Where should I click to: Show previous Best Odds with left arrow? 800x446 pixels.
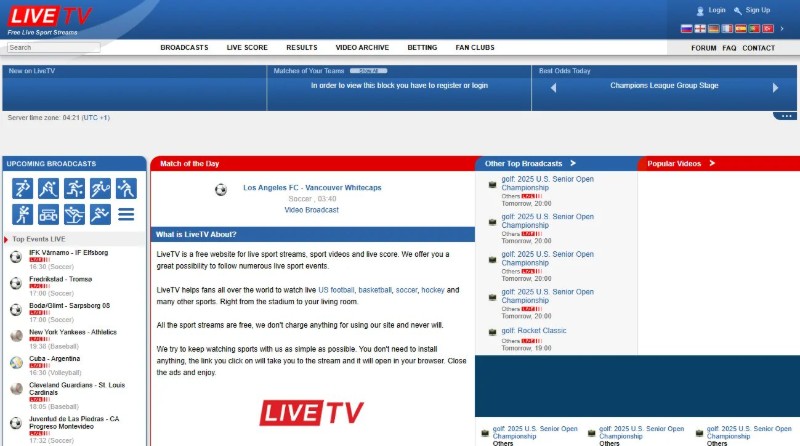[553, 88]
